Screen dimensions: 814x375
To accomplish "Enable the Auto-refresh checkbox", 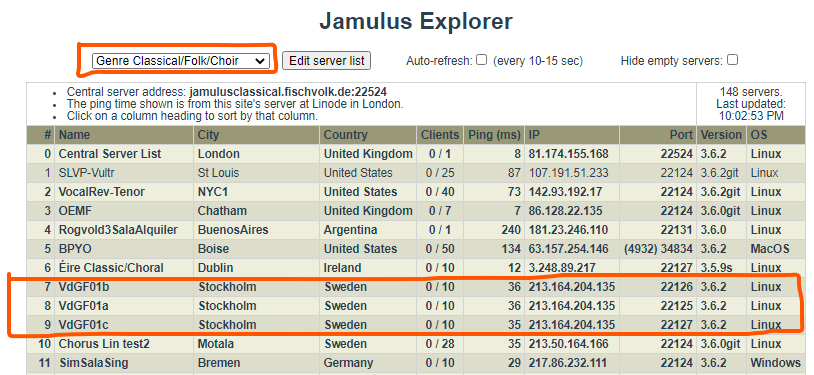I will [x=482, y=60].
